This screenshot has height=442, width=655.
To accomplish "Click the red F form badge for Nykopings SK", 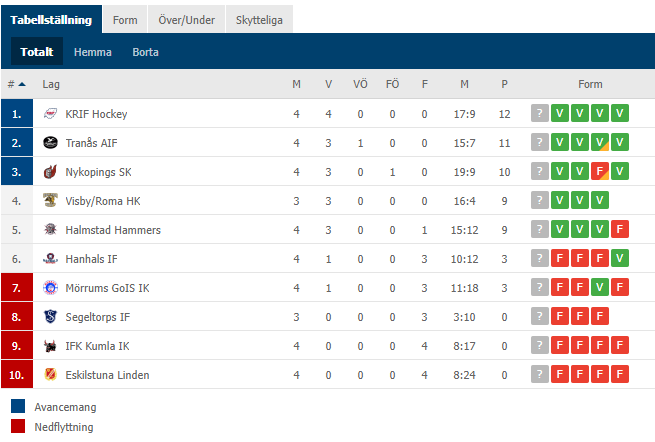I will click(599, 171).
